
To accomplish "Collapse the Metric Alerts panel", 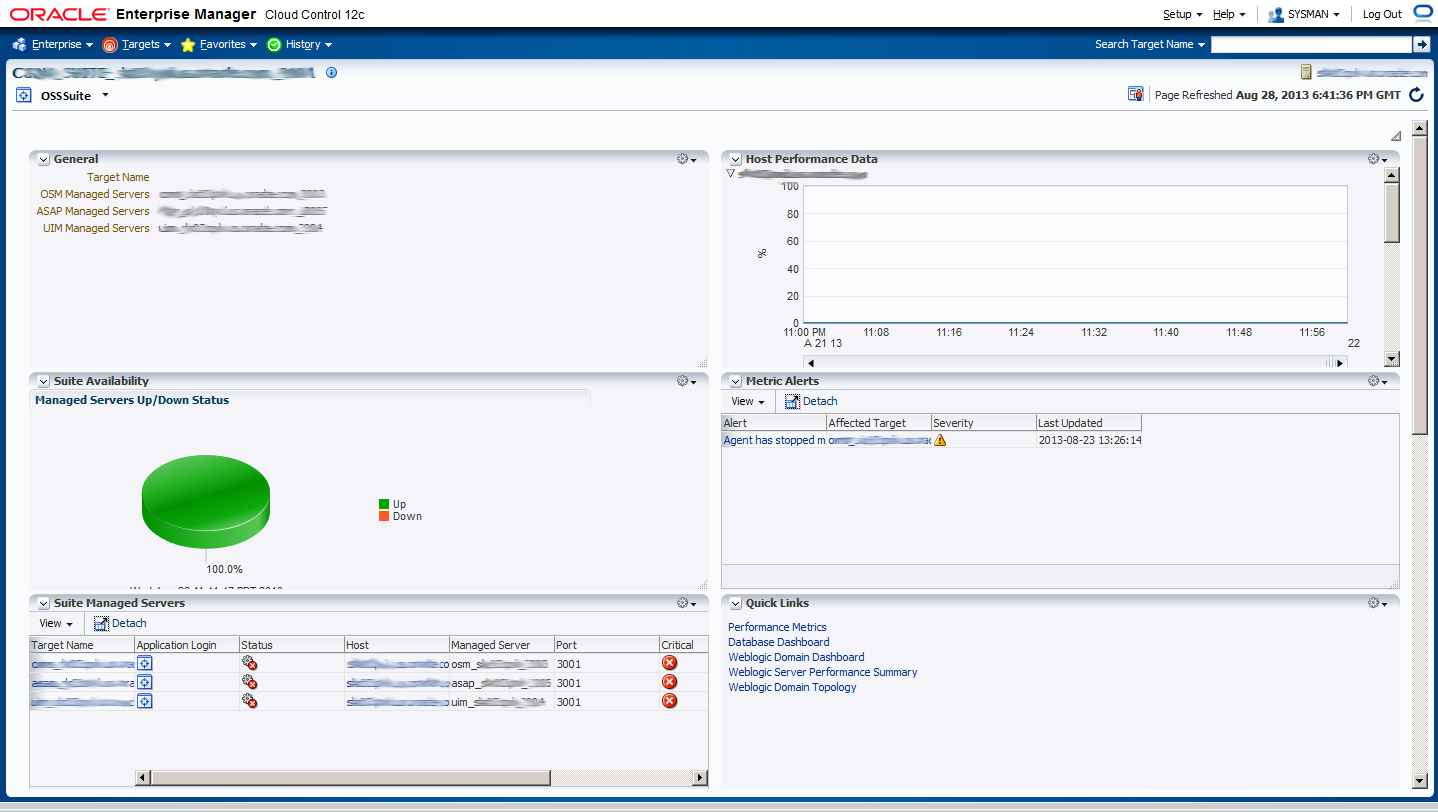I will point(735,381).
